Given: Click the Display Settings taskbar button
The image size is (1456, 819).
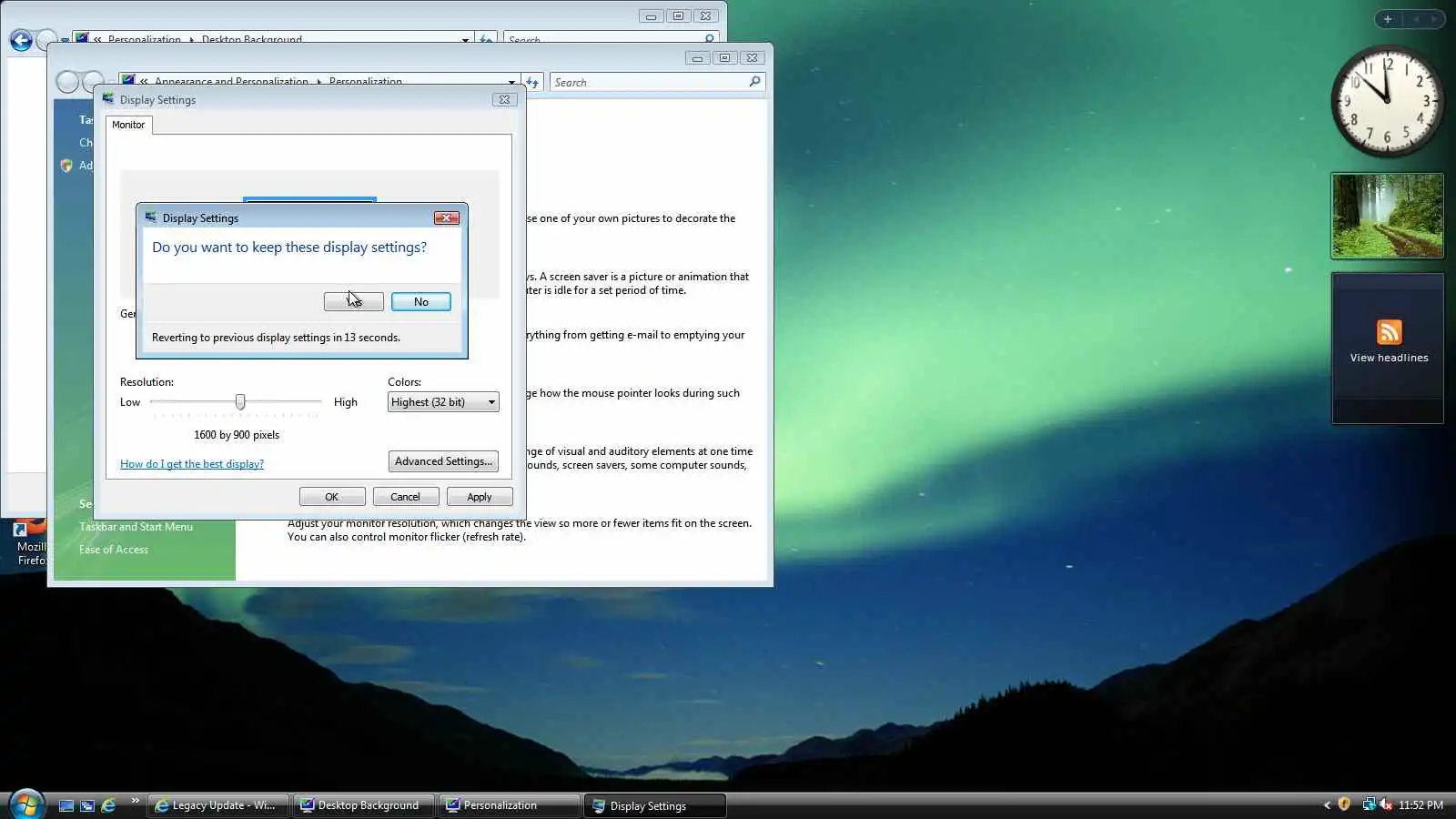Looking at the screenshot, I should tap(656, 805).
